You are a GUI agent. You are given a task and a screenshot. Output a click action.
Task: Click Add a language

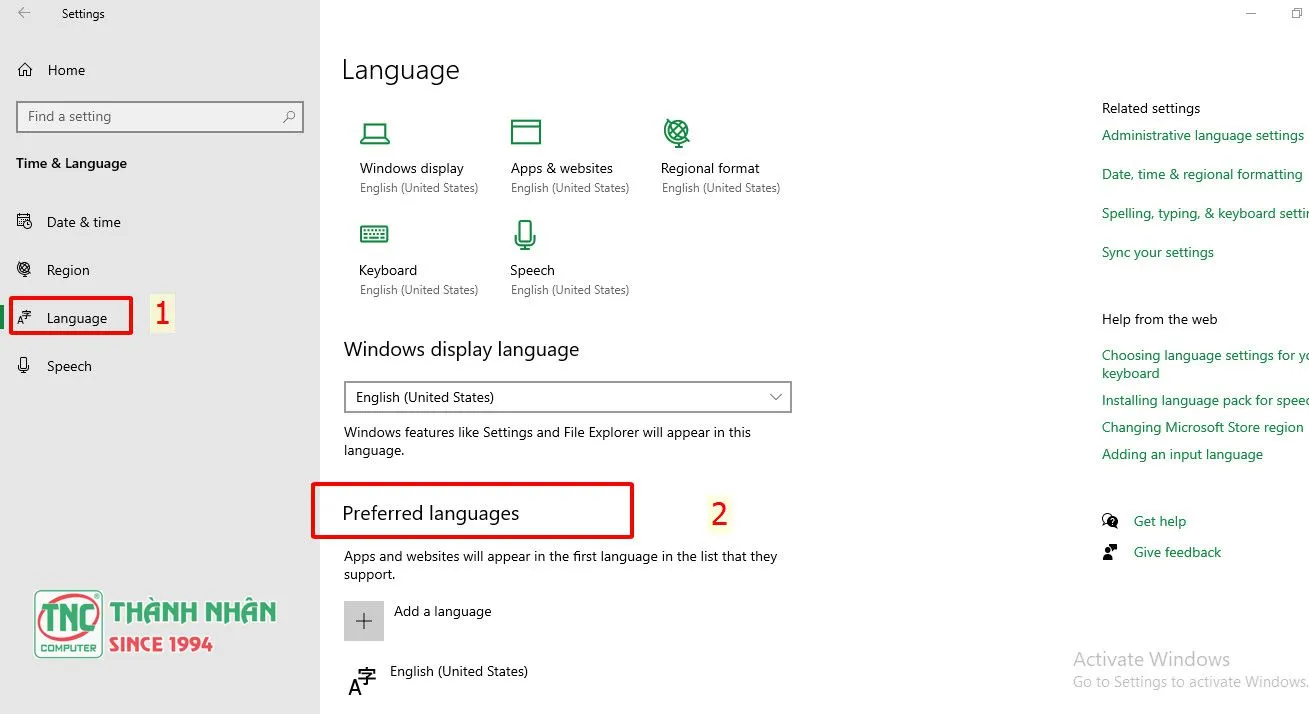pyautogui.click(x=443, y=611)
